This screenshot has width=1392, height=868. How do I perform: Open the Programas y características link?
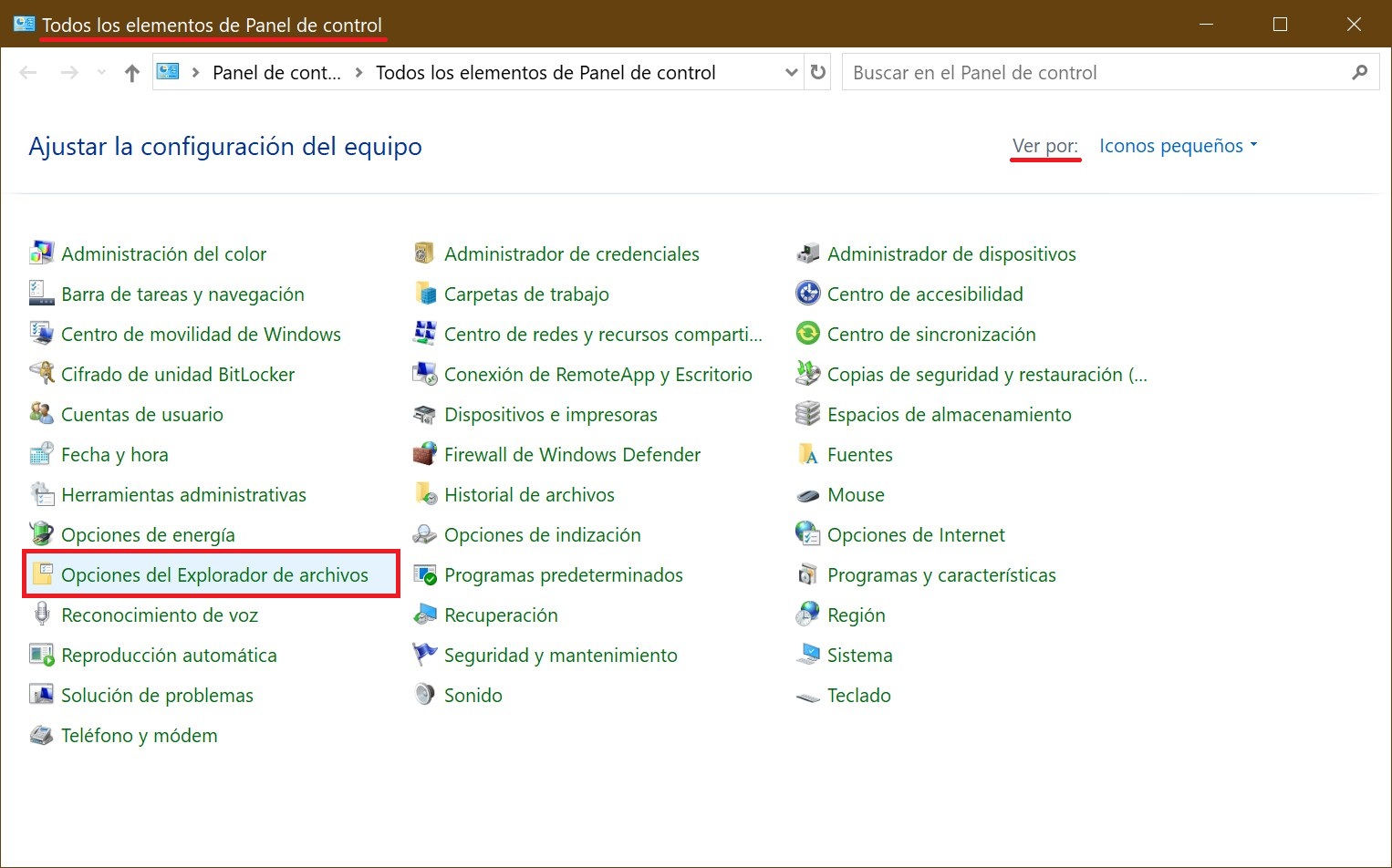pyautogui.click(x=940, y=574)
